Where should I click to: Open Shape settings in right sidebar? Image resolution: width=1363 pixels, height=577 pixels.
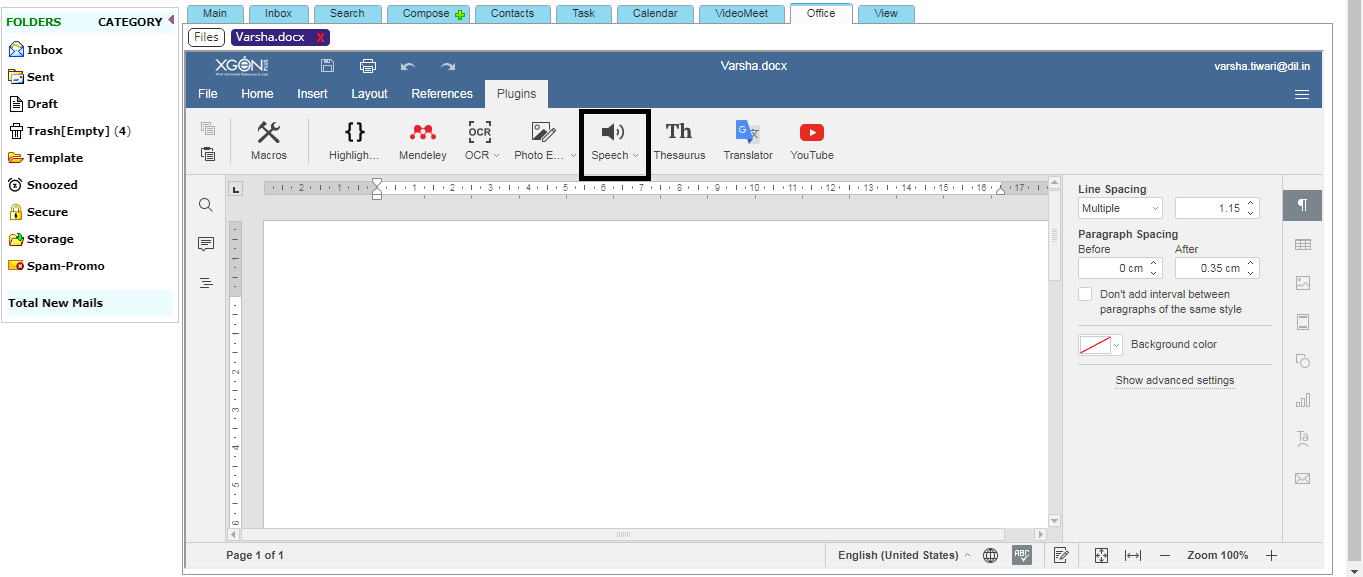click(x=1302, y=361)
